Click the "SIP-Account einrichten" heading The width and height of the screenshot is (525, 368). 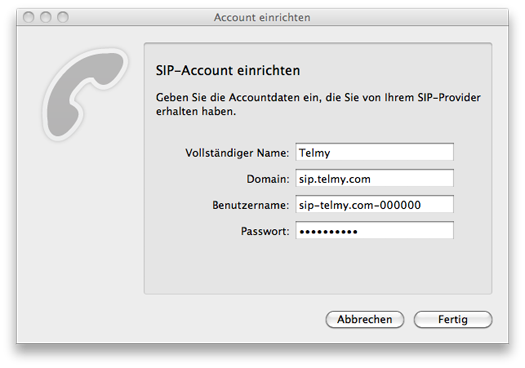coord(228,71)
